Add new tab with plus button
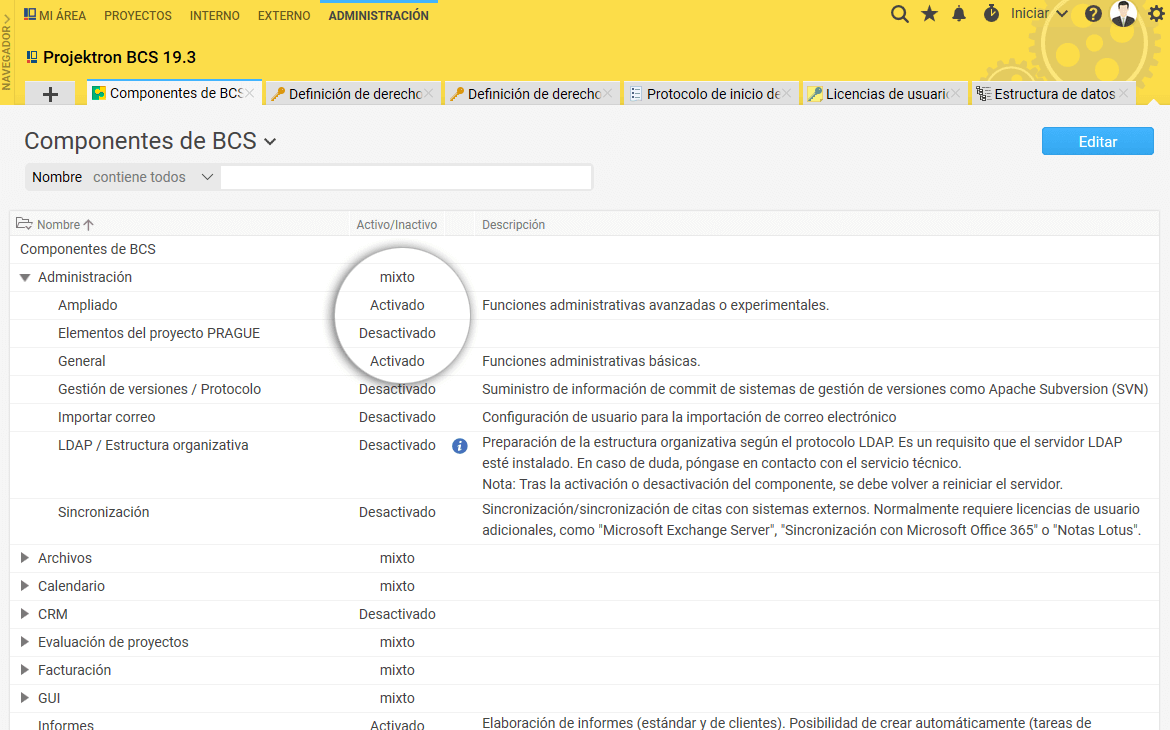 click(x=51, y=94)
